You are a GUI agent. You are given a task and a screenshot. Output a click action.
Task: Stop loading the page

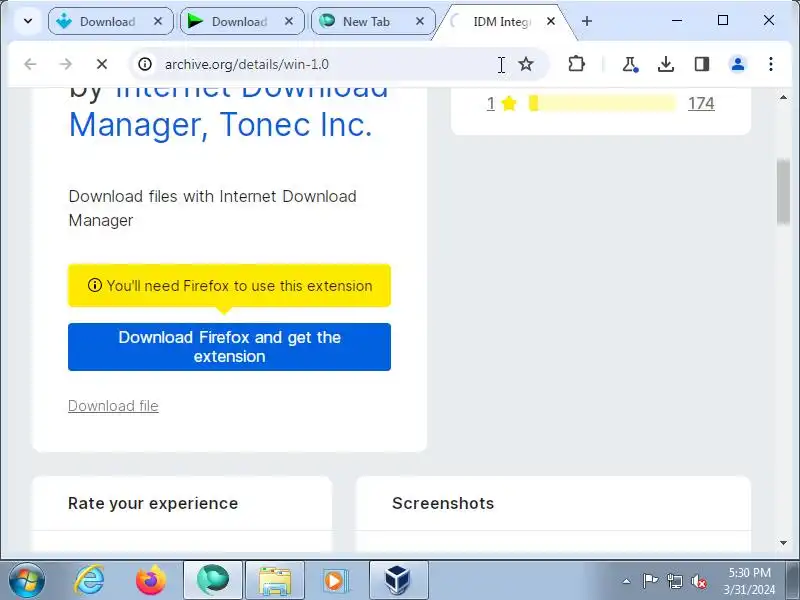click(102, 64)
